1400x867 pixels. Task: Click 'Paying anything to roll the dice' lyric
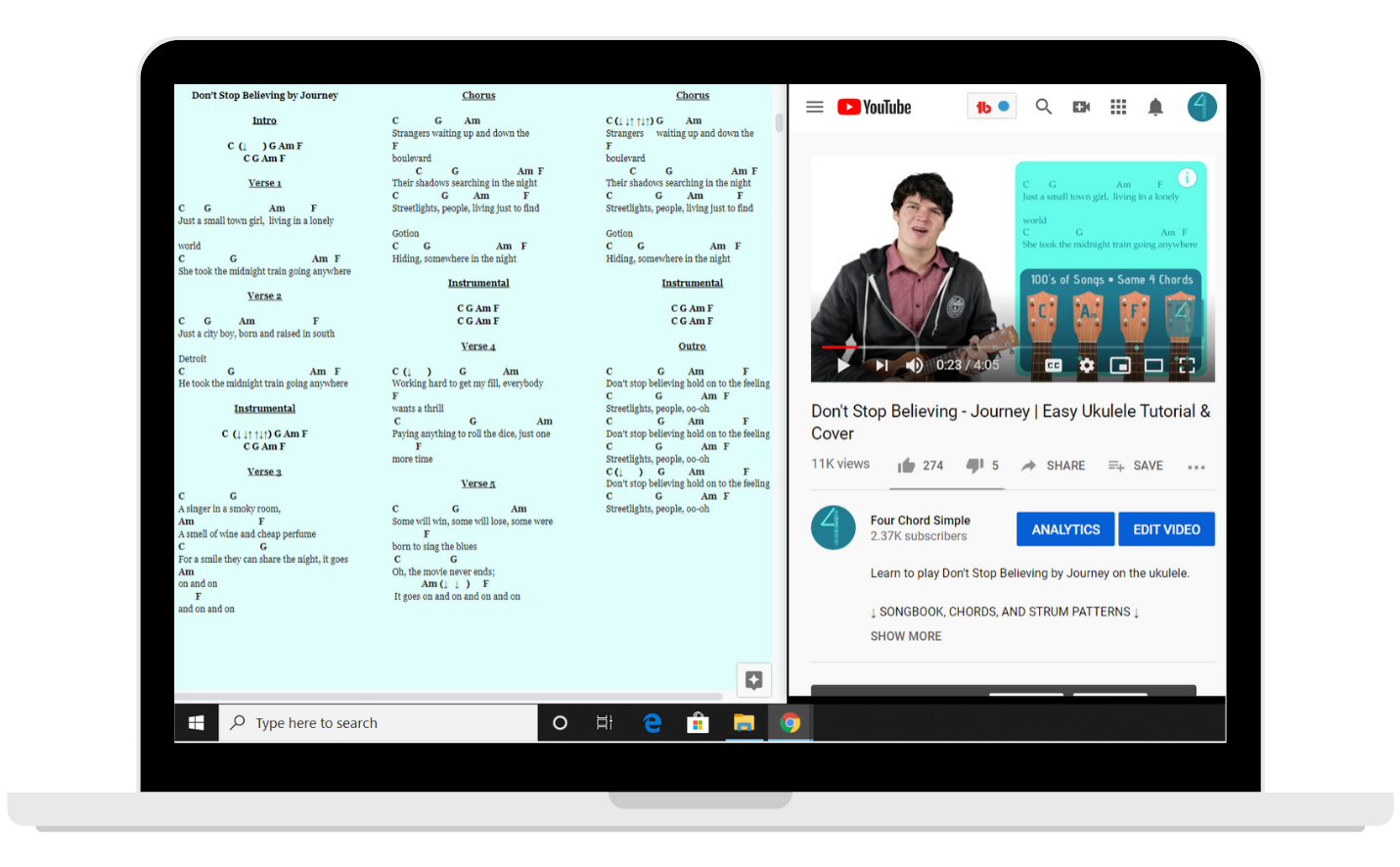471,433
